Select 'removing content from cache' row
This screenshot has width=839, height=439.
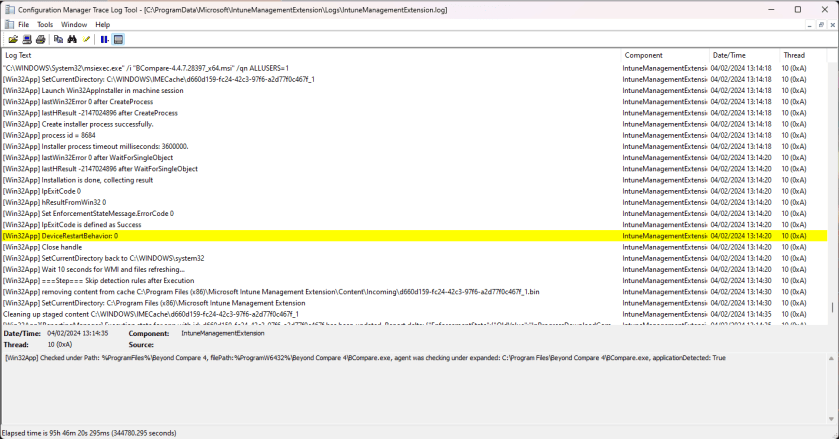[x=415, y=292]
